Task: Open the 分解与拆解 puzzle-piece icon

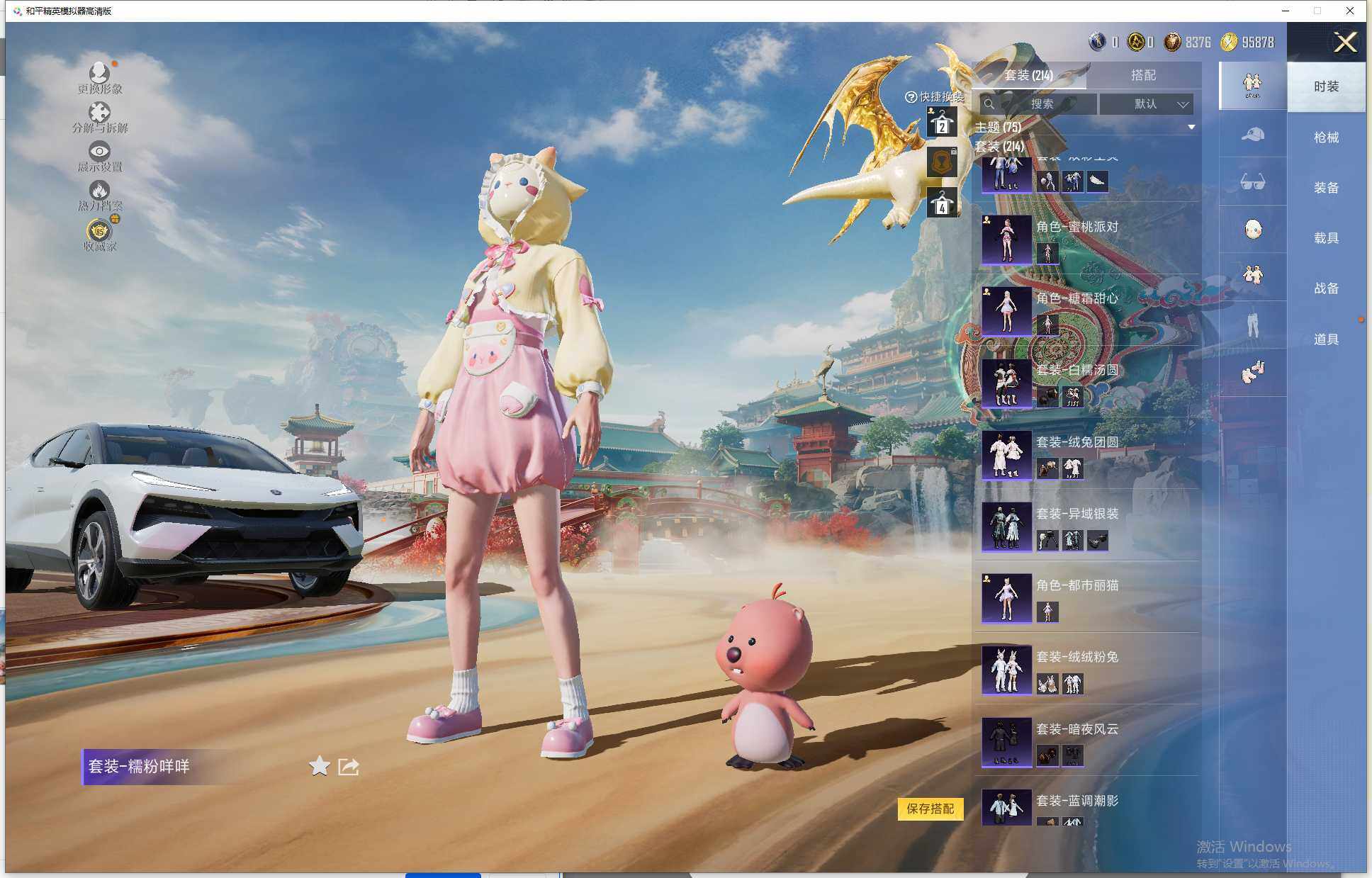Action: click(x=99, y=113)
